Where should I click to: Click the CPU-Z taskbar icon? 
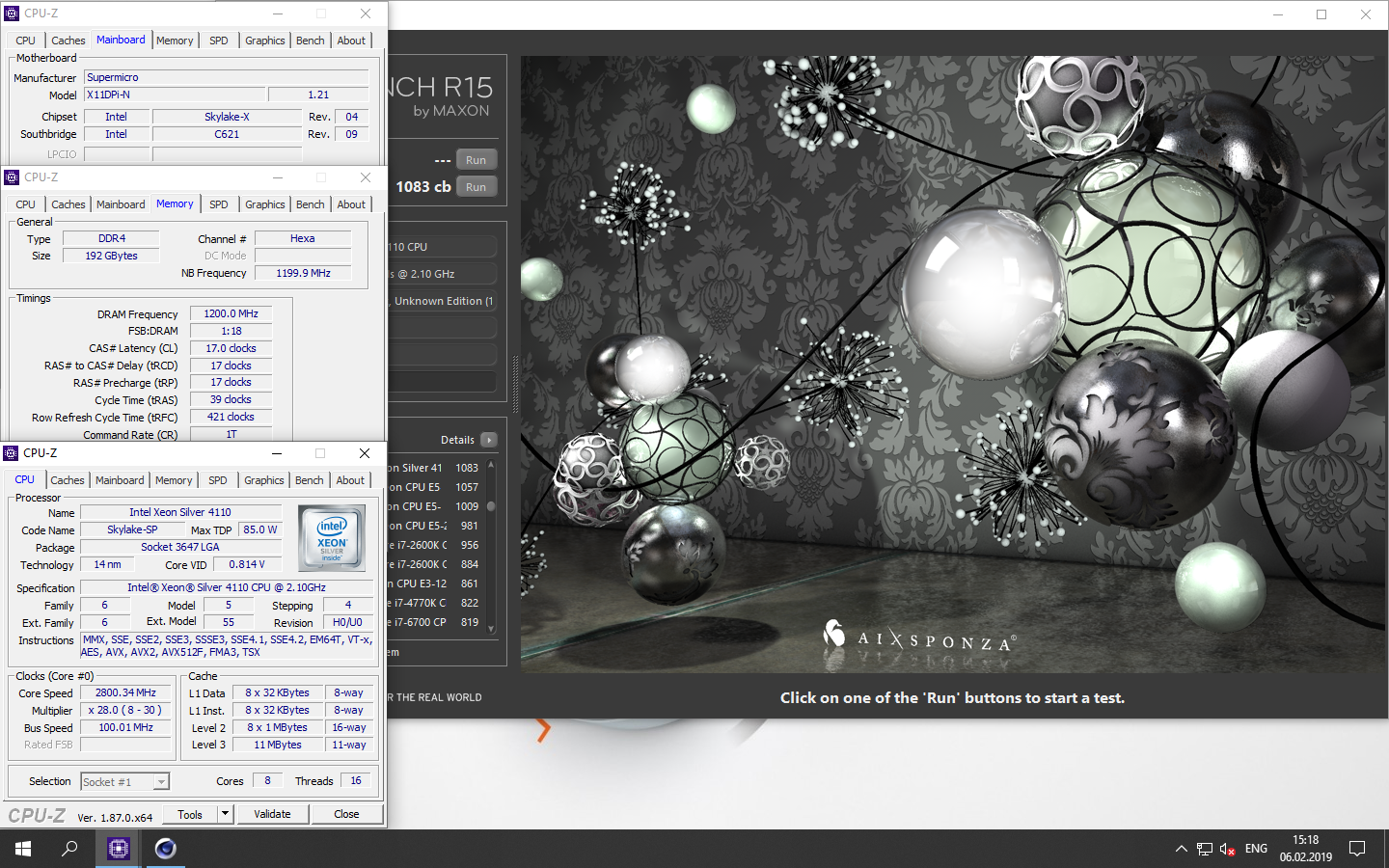tap(119, 849)
